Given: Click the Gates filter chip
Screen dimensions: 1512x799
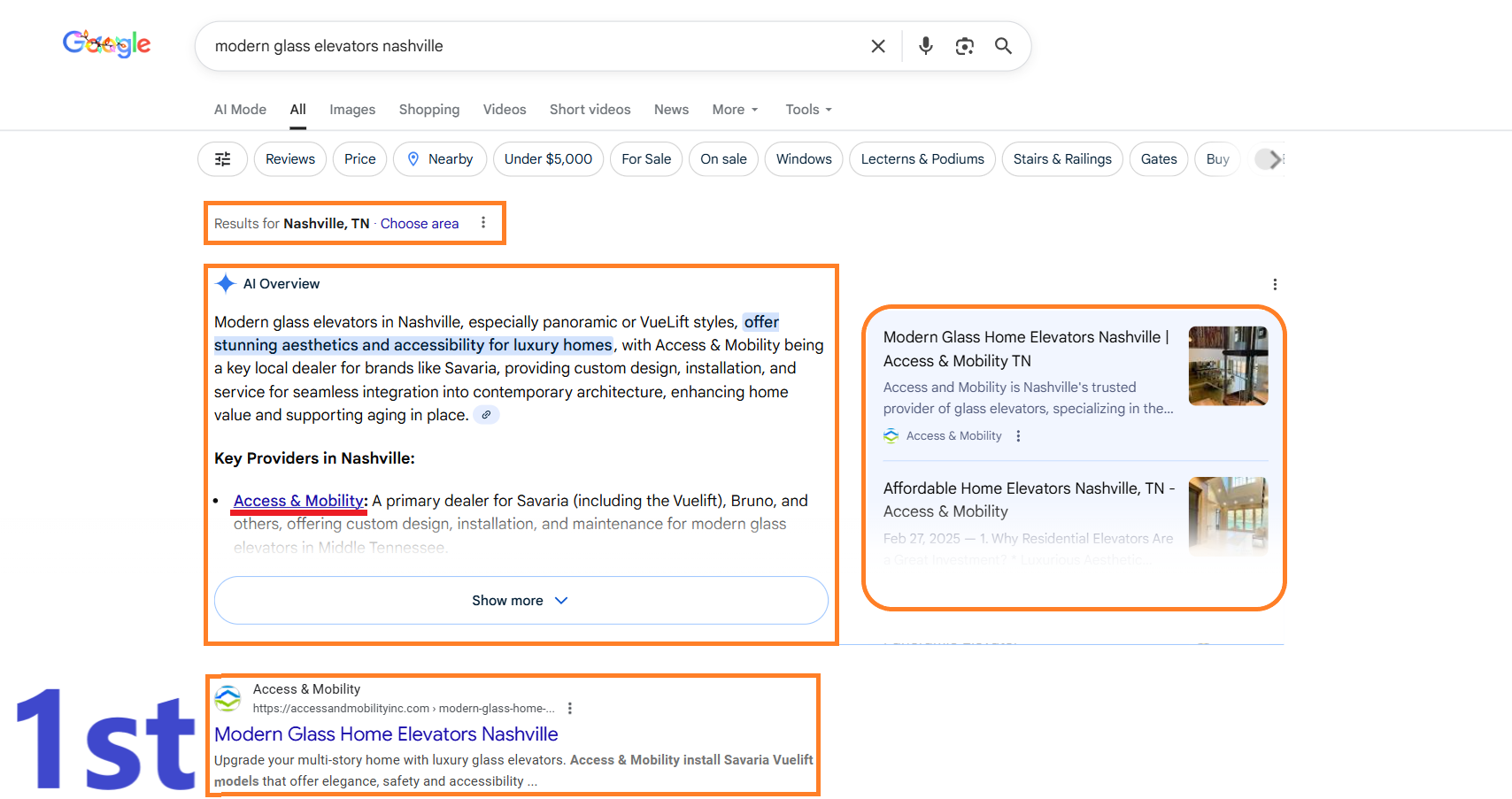Looking at the screenshot, I should coord(1159,159).
